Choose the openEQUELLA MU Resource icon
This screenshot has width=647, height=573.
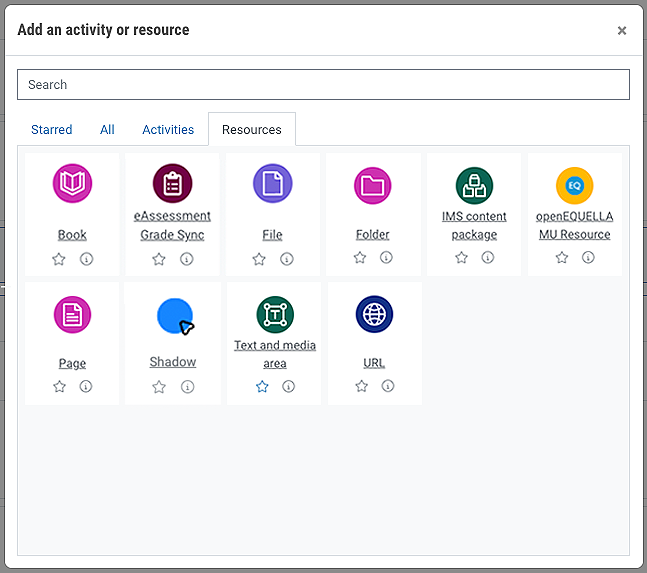pyautogui.click(x=574, y=185)
